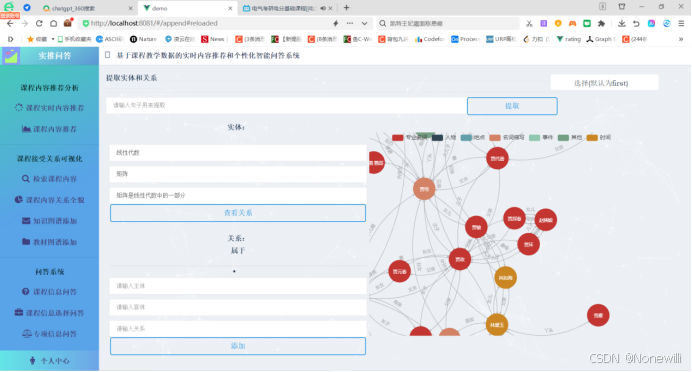Open 课程信息问答 question menu item

[49, 292]
